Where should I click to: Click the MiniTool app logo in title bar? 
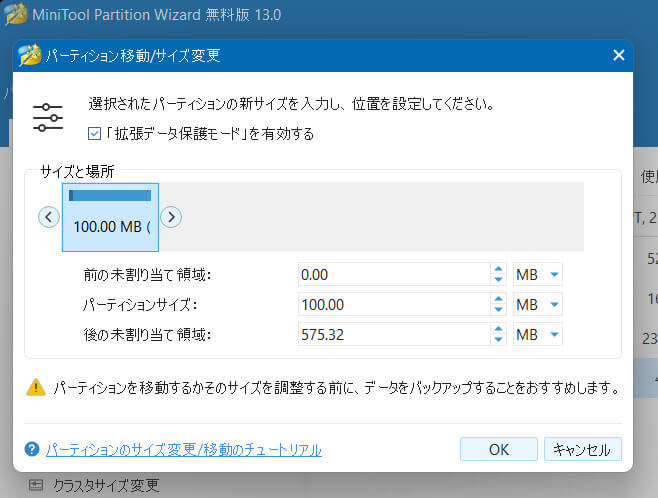tap(17, 17)
